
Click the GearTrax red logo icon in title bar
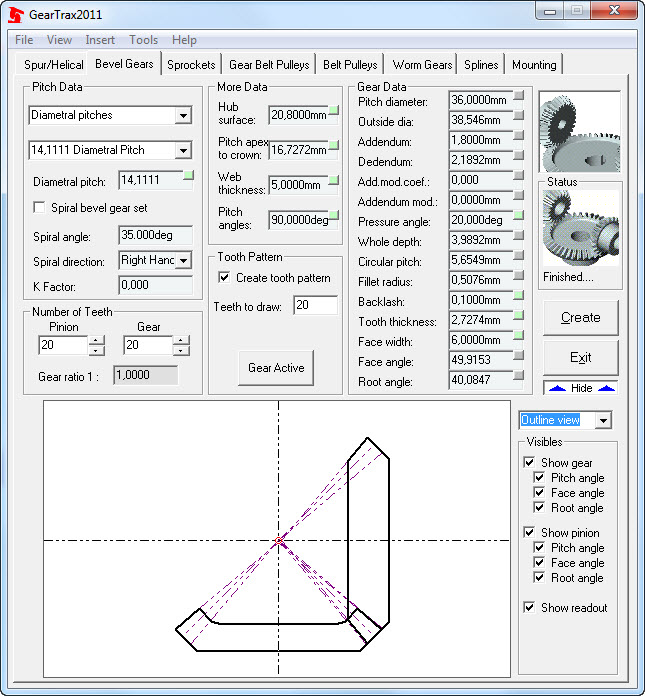click(16, 14)
